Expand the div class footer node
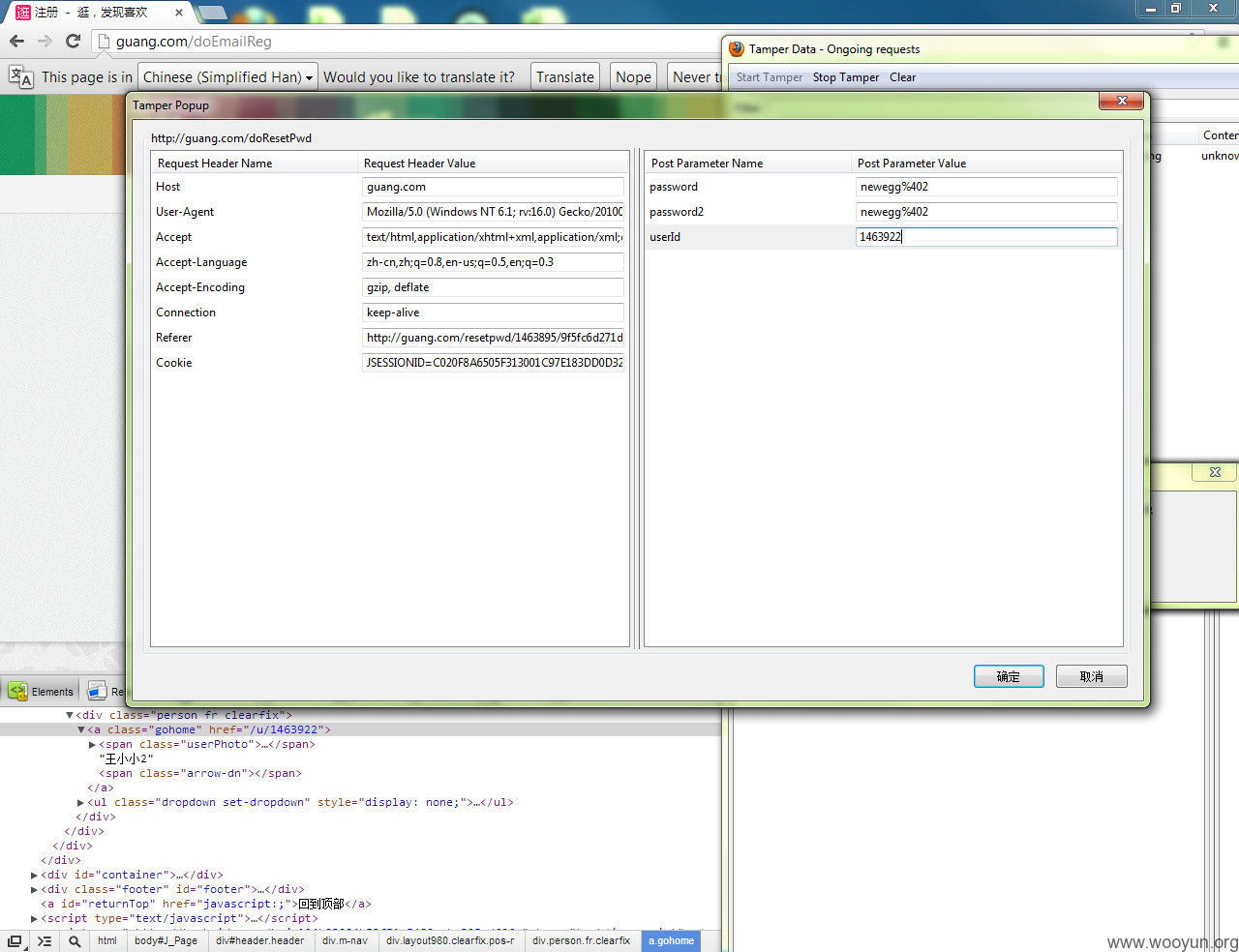The height and width of the screenshot is (952, 1239). click(35, 889)
